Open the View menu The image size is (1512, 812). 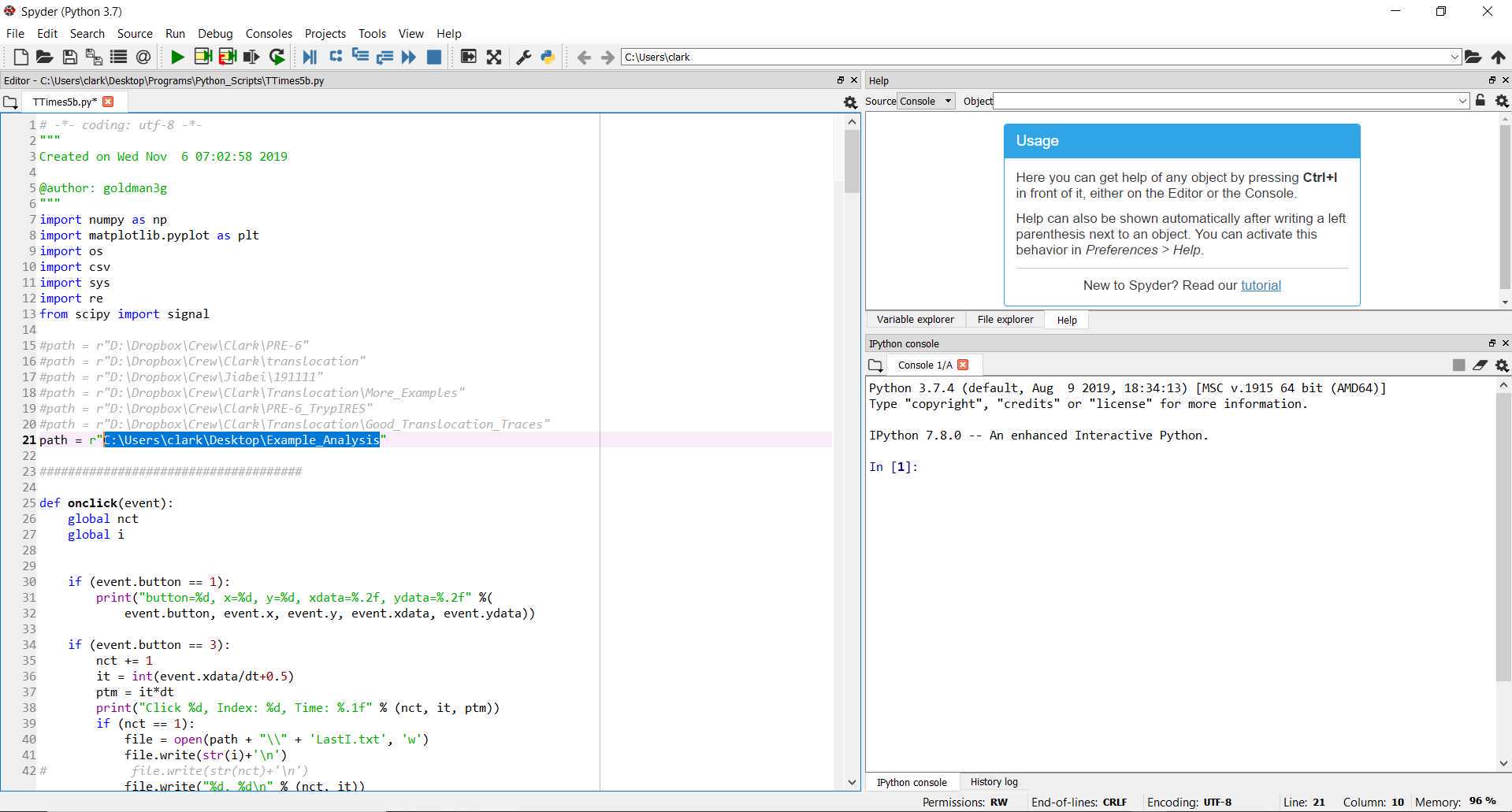tap(411, 33)
